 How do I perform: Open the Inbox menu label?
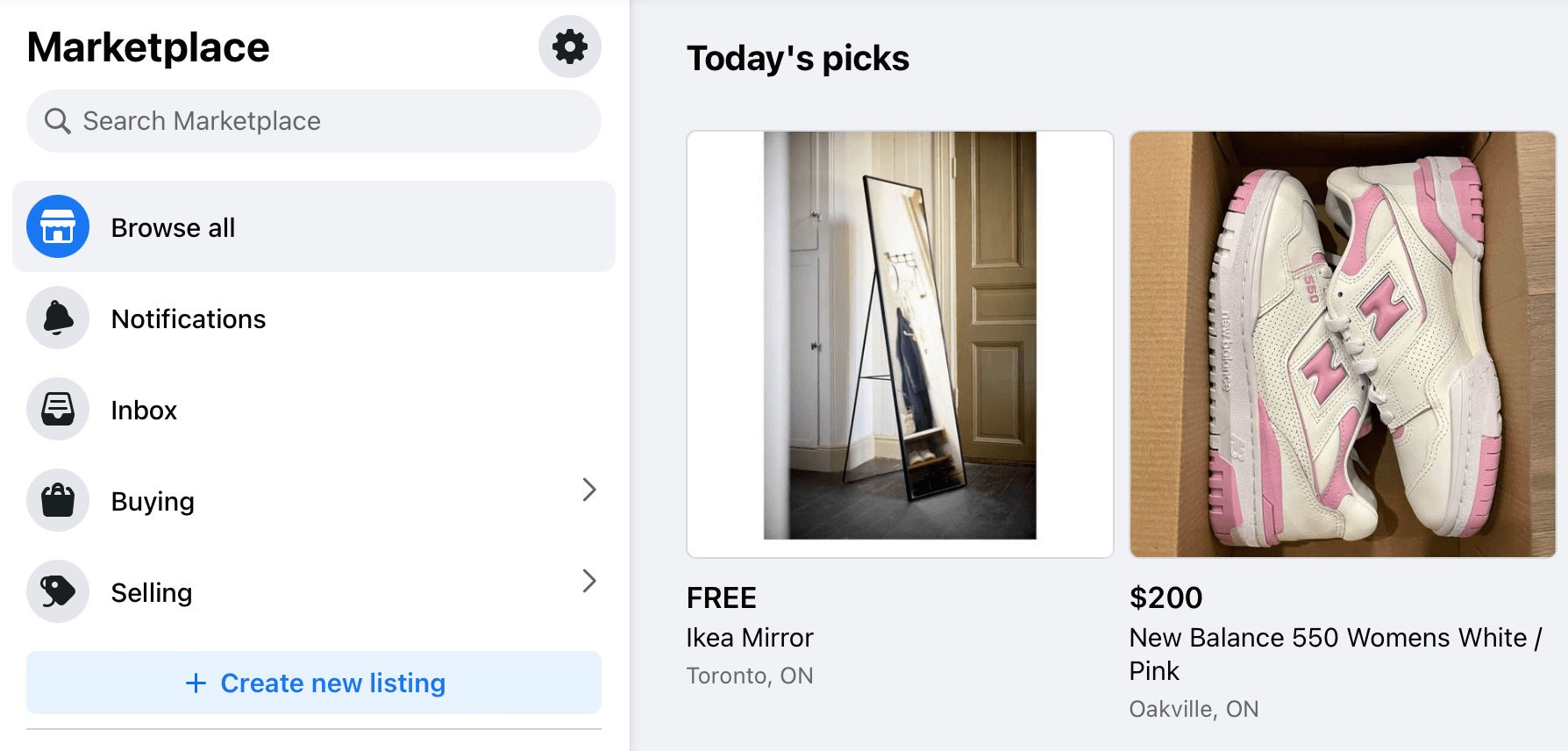144,411
